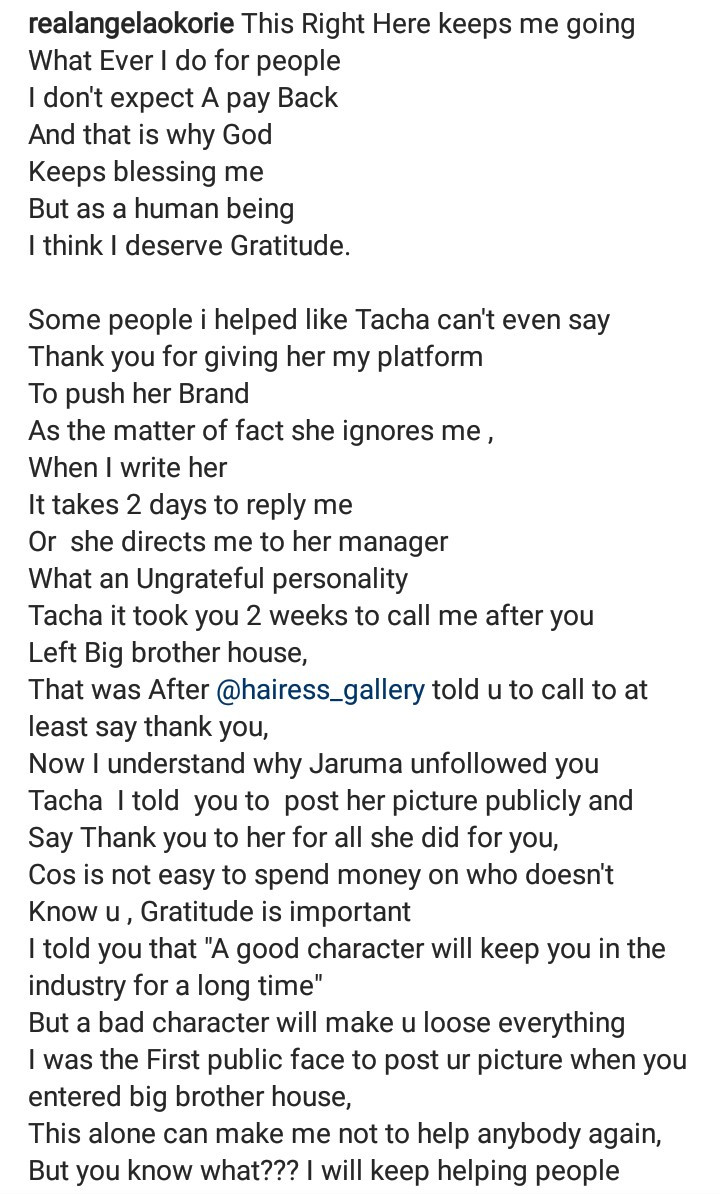Select the text "I don't expect A pay Back"

tap(183, 98)
